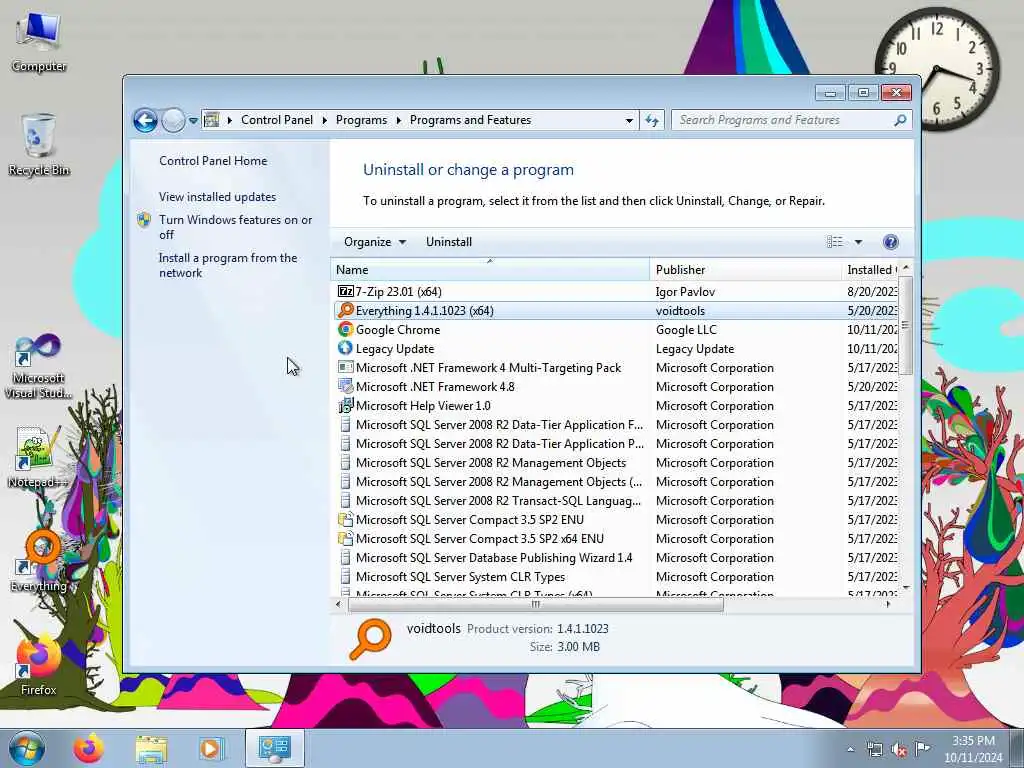Select the Recycle Bin desktop icon

point(39,145)
